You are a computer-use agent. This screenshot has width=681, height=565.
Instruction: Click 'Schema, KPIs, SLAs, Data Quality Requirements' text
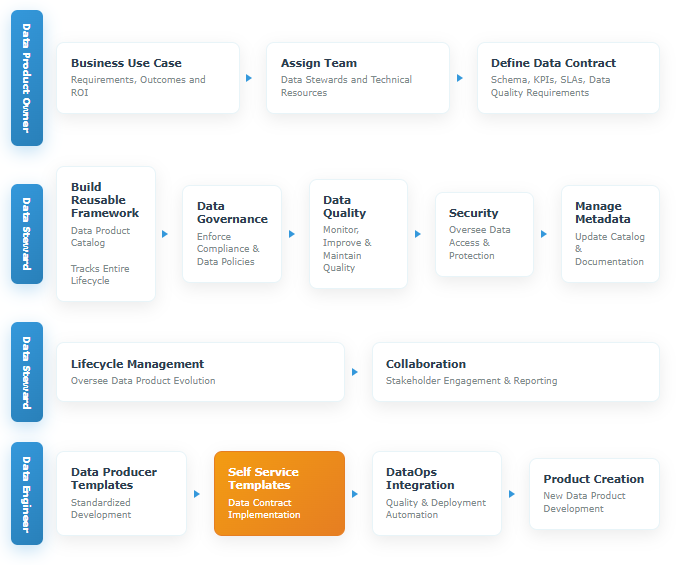point(550,86)
